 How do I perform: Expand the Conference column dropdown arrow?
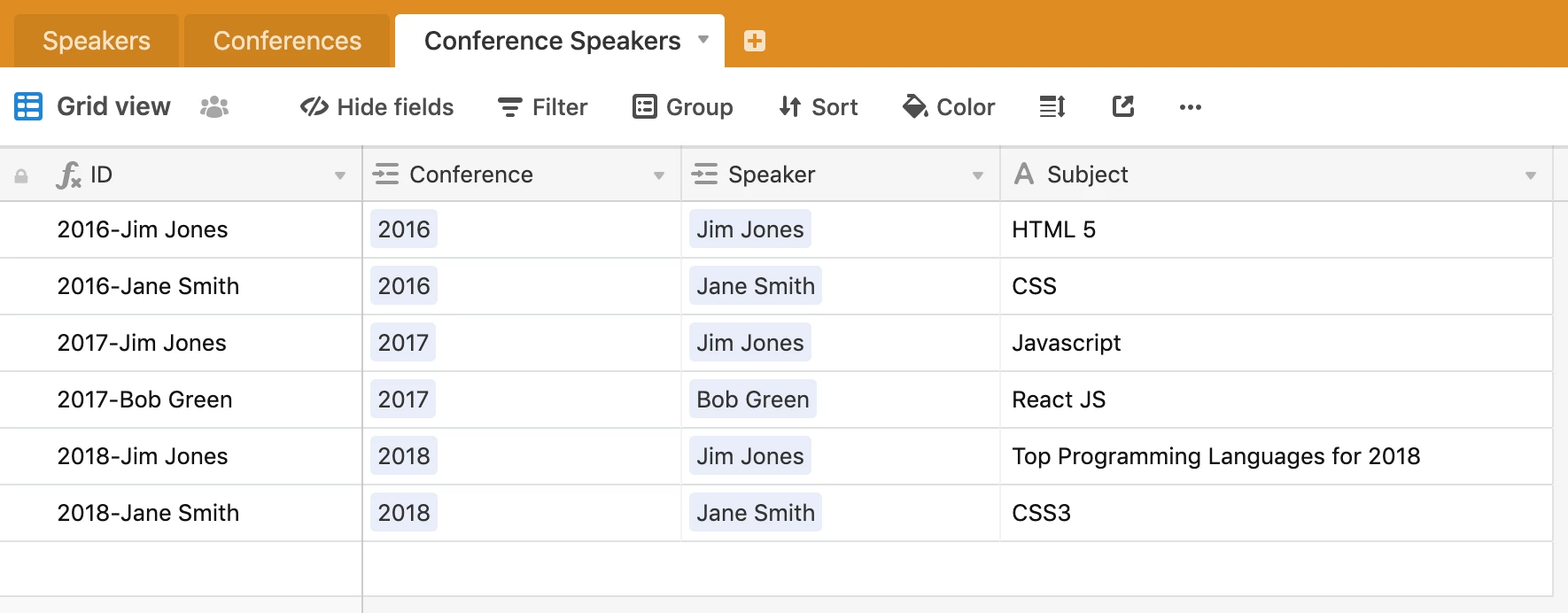(x=659, y=175)
